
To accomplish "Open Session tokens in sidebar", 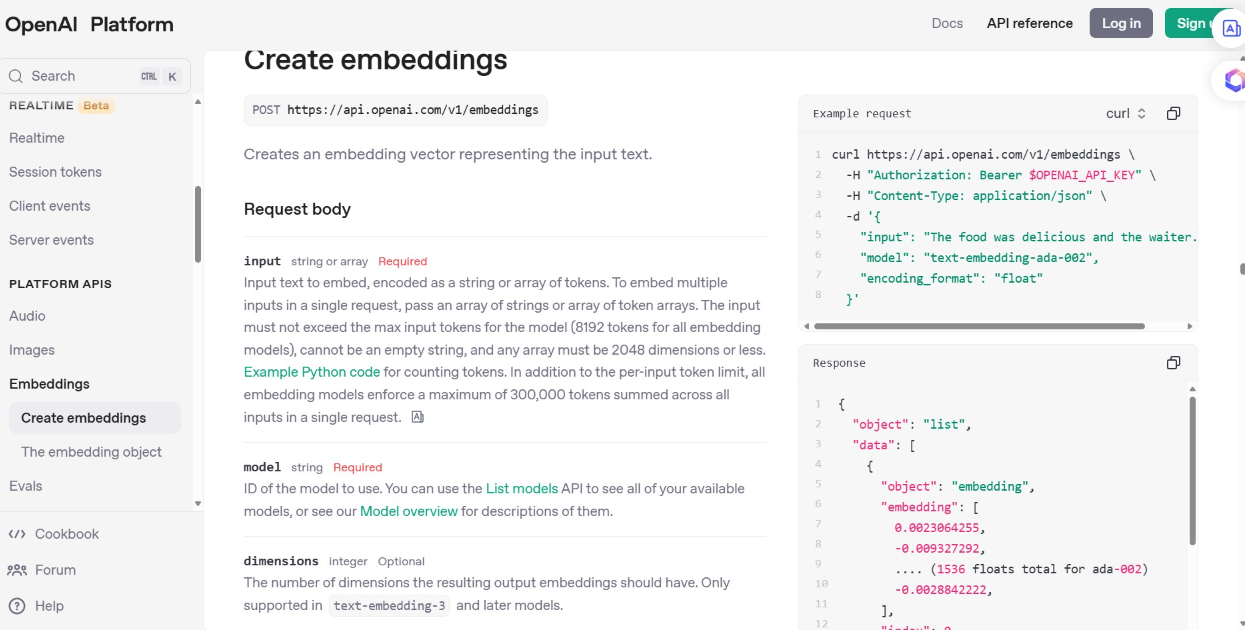I will 55,172.
